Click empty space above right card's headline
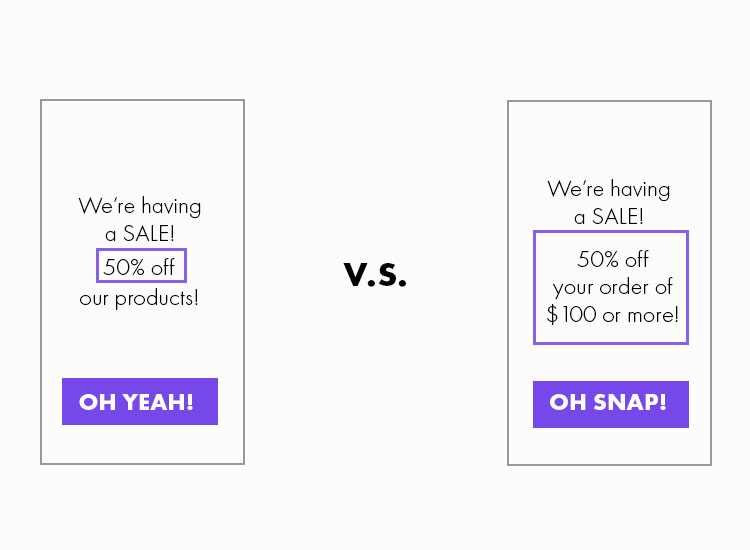The width and height of the screenshot is (750, 550). point(609,139)
